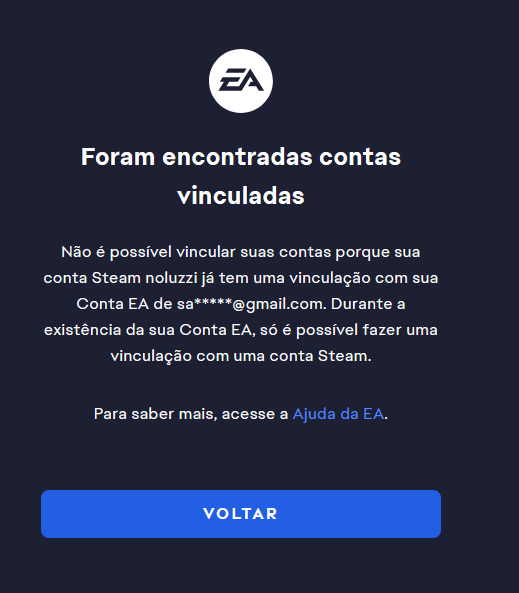Click the word 'Foram' in the title

pos(118,157)
